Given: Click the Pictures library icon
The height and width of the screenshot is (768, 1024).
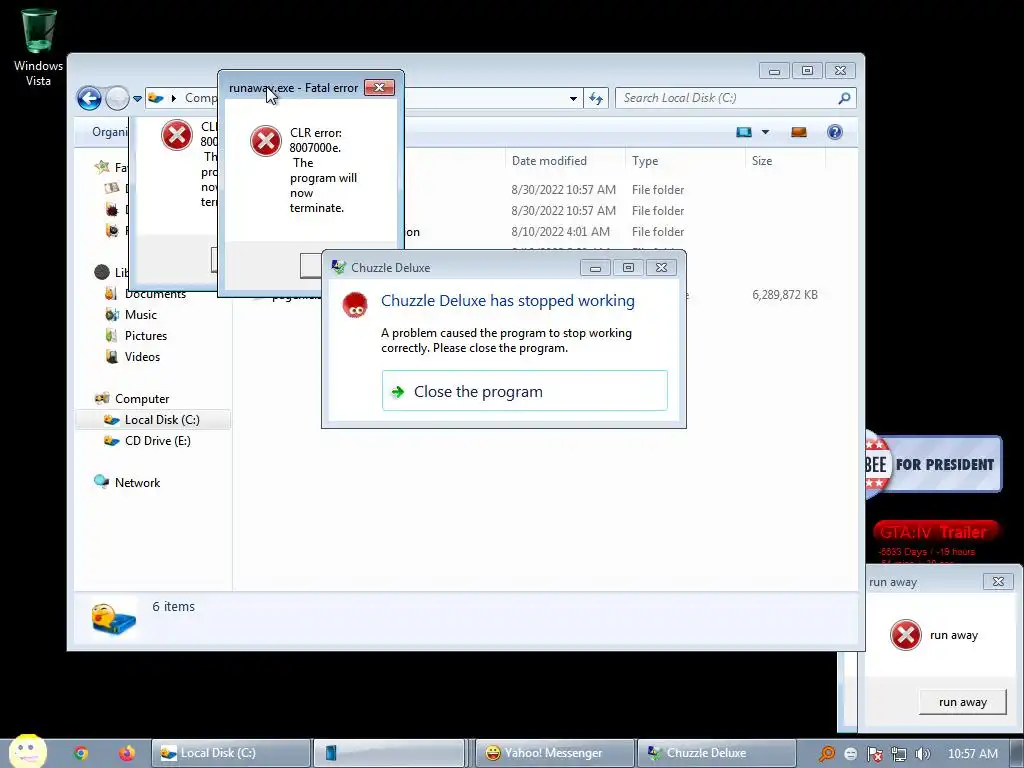Looking at the screenshot, I should tap(112, 336).
